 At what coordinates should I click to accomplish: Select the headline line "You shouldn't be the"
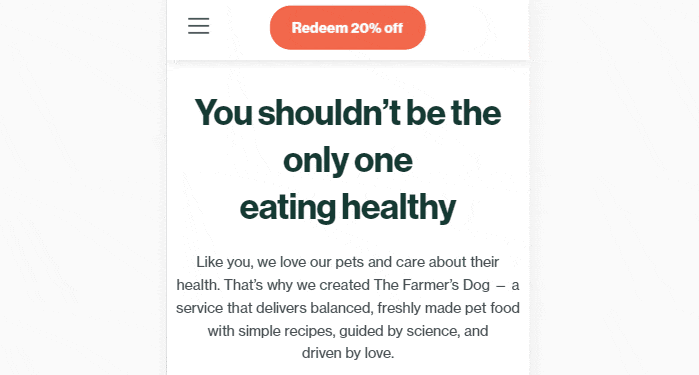[x=348, y=113]
